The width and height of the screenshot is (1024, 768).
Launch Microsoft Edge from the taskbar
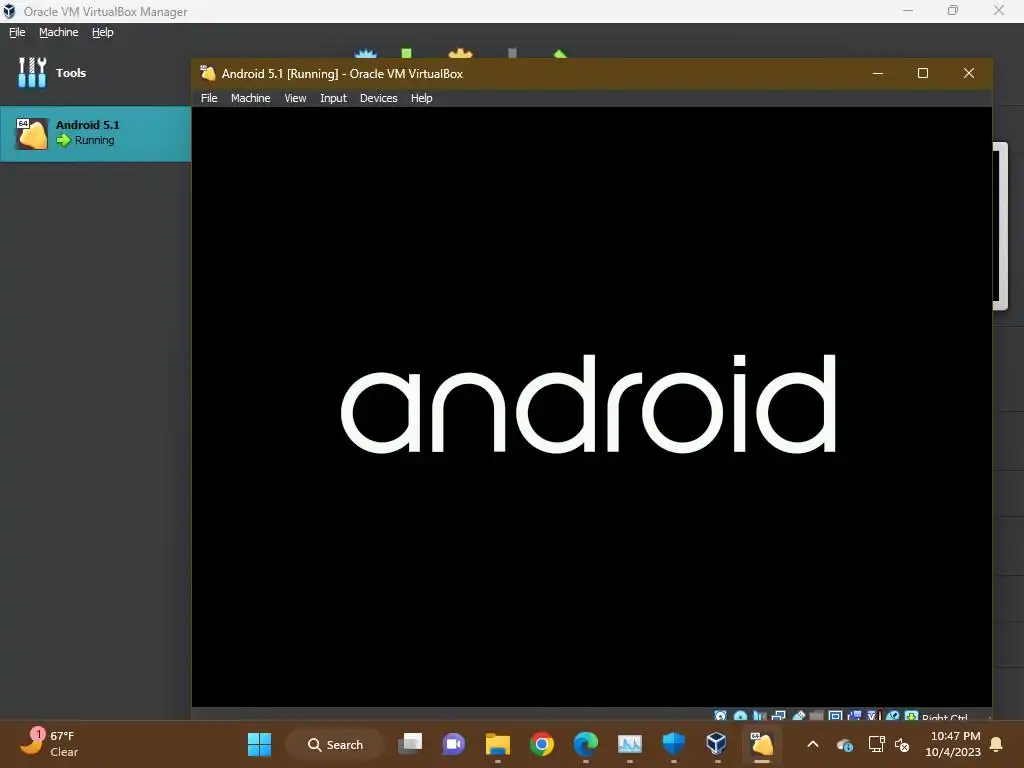pos(586,744)
